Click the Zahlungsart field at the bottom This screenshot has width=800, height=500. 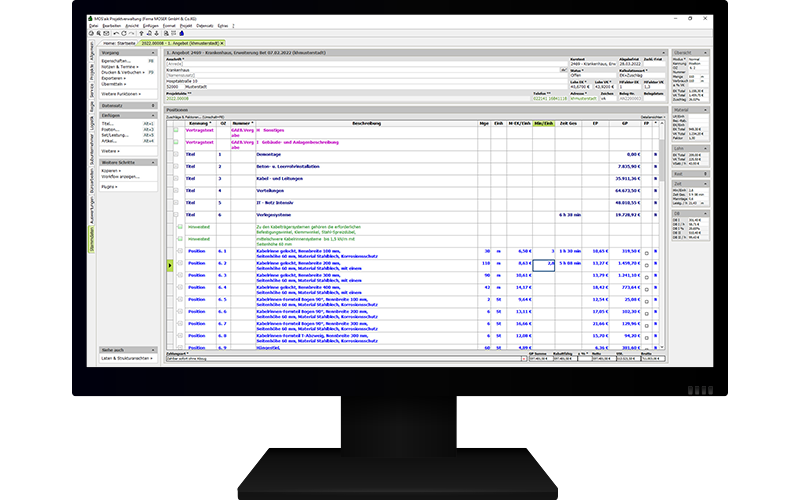pyautogui.click(x=346, y=359)
